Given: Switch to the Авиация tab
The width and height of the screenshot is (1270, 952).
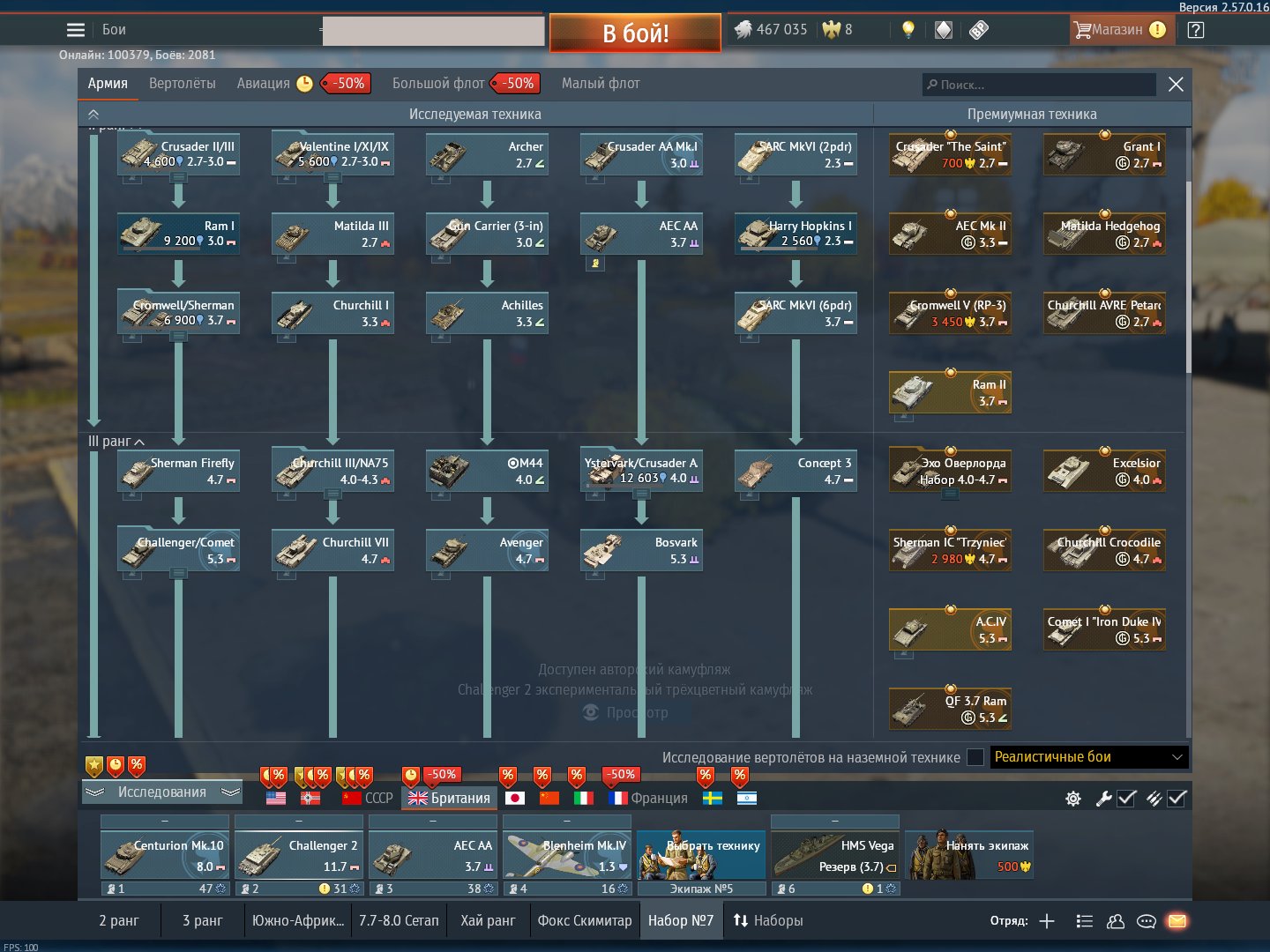Looking at the screenshot, I should point(263,84).
